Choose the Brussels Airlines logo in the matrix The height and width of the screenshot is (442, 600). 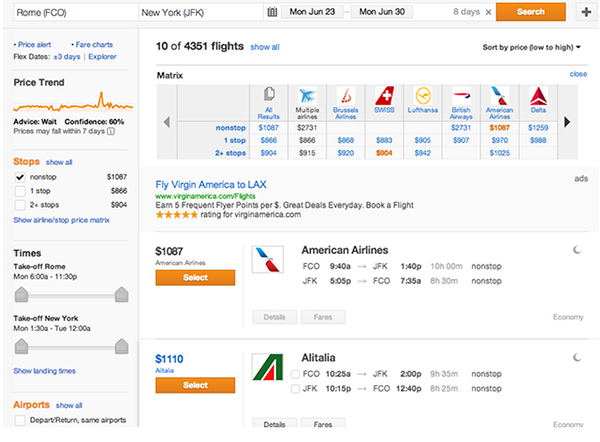[x=346, y=95]
